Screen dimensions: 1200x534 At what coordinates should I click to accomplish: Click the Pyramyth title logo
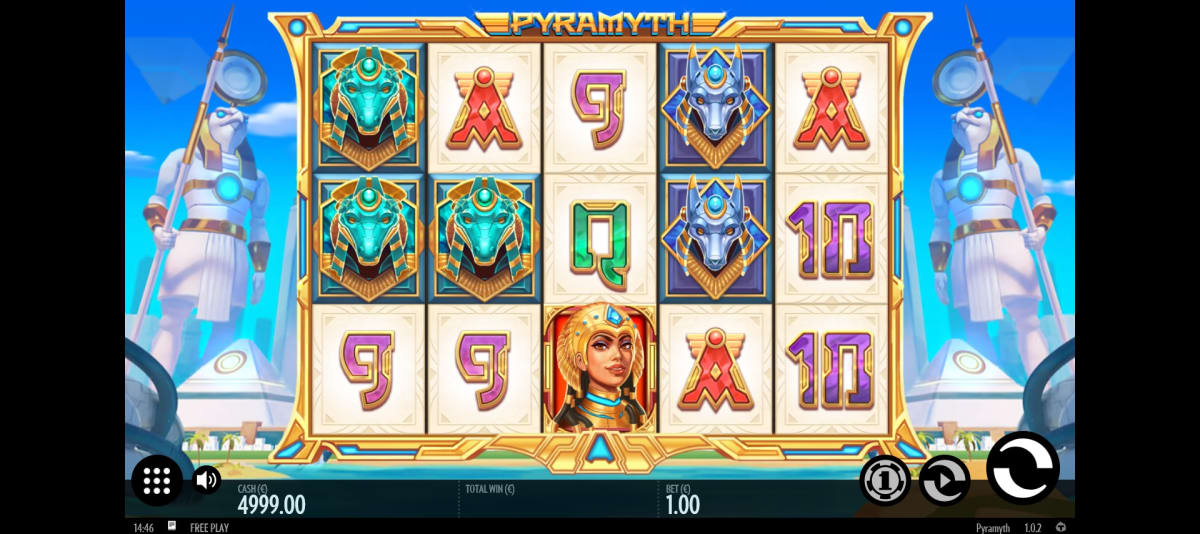coord(600,23)
